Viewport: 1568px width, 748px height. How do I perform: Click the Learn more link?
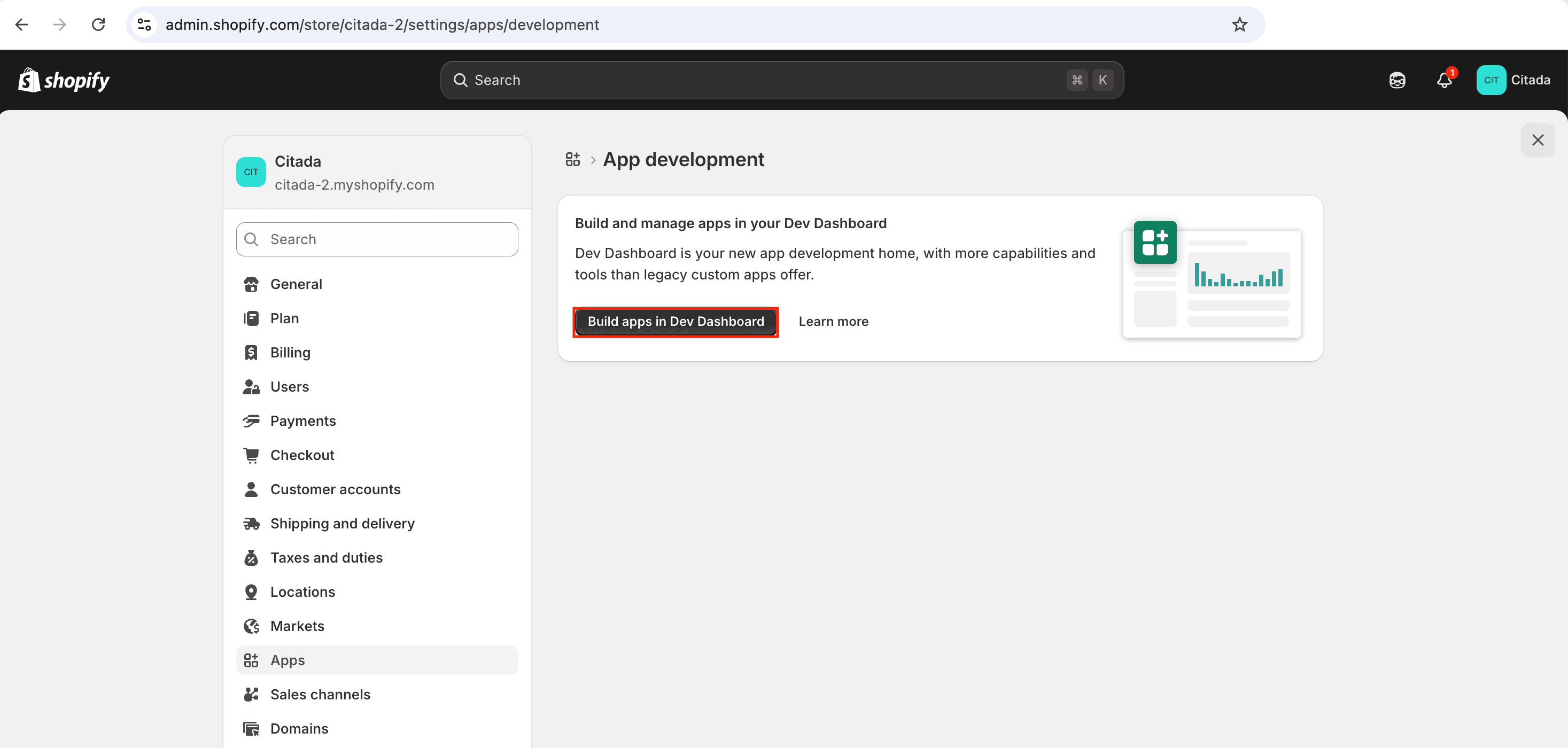(833, 322)
